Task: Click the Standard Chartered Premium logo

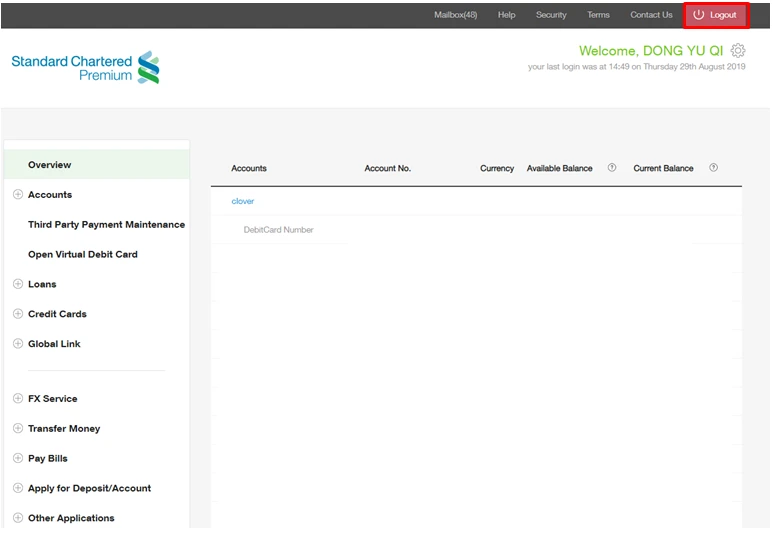Action: 86,67
